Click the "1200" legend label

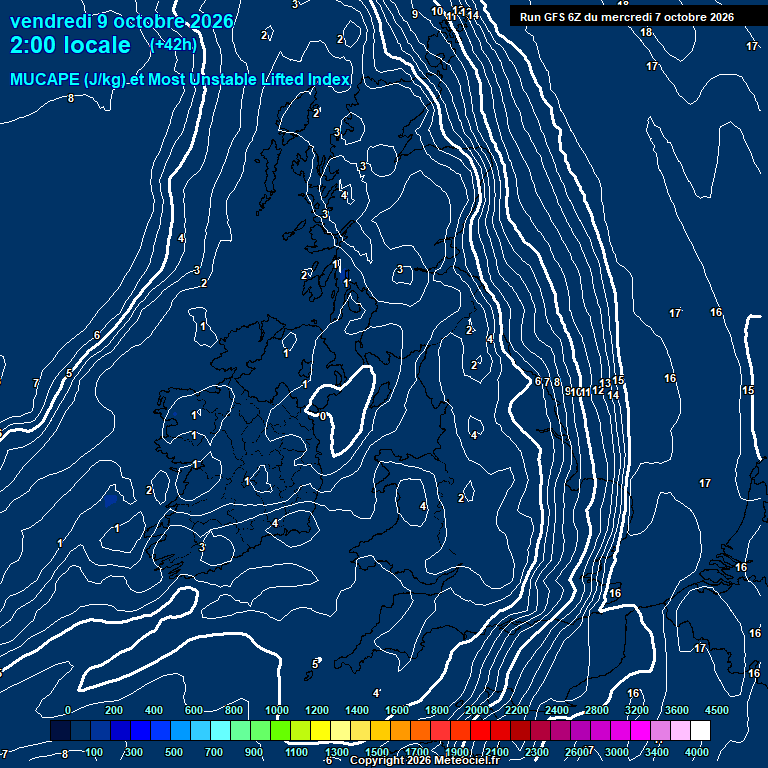pyautogui.click(x=317, y=710)
